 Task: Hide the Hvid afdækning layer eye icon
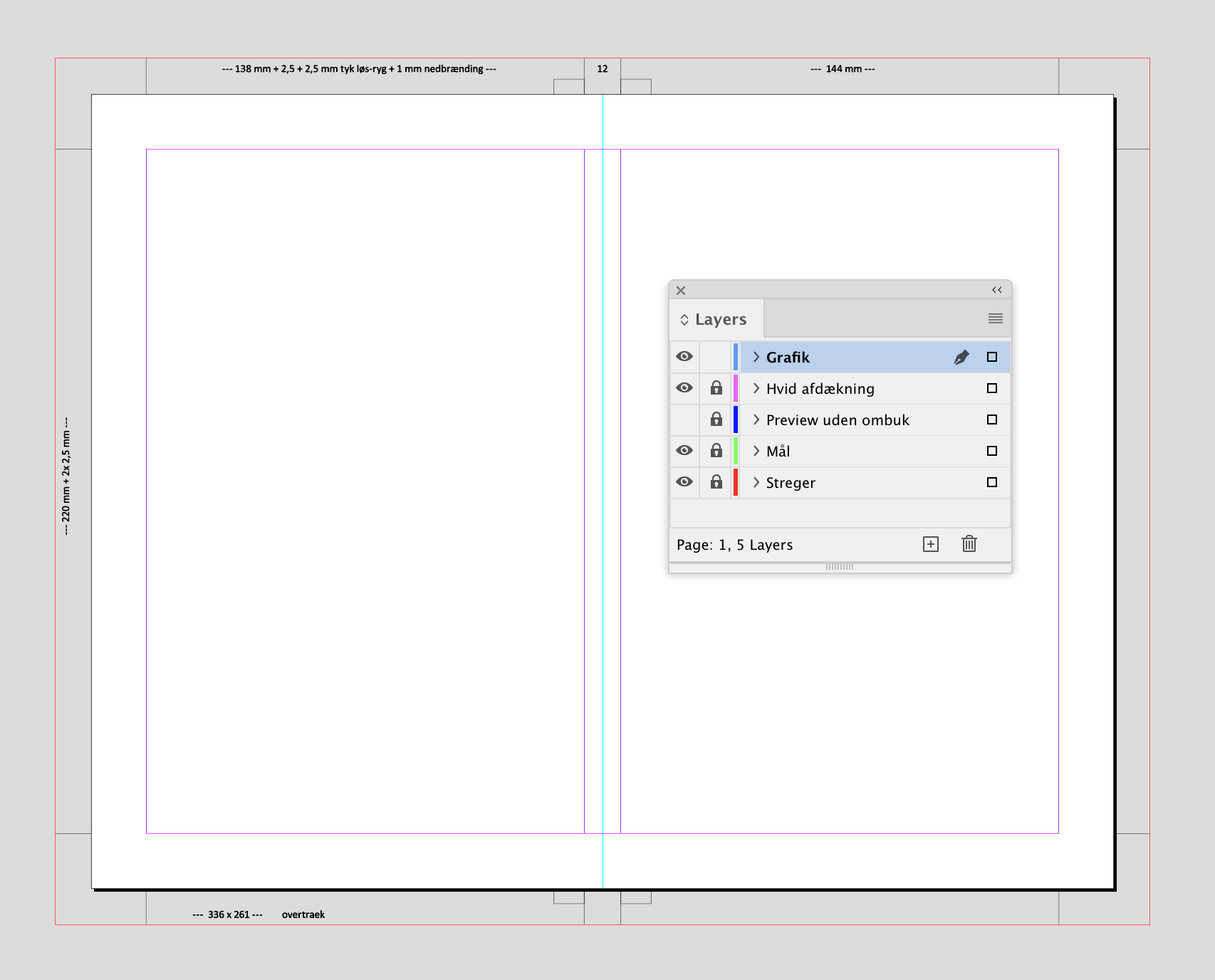[x=684, y=388]
